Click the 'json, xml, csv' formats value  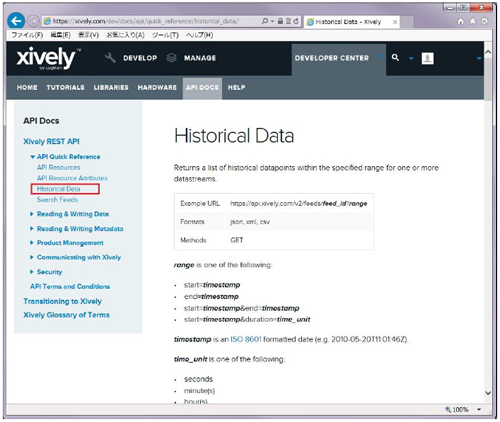[250, 222]
